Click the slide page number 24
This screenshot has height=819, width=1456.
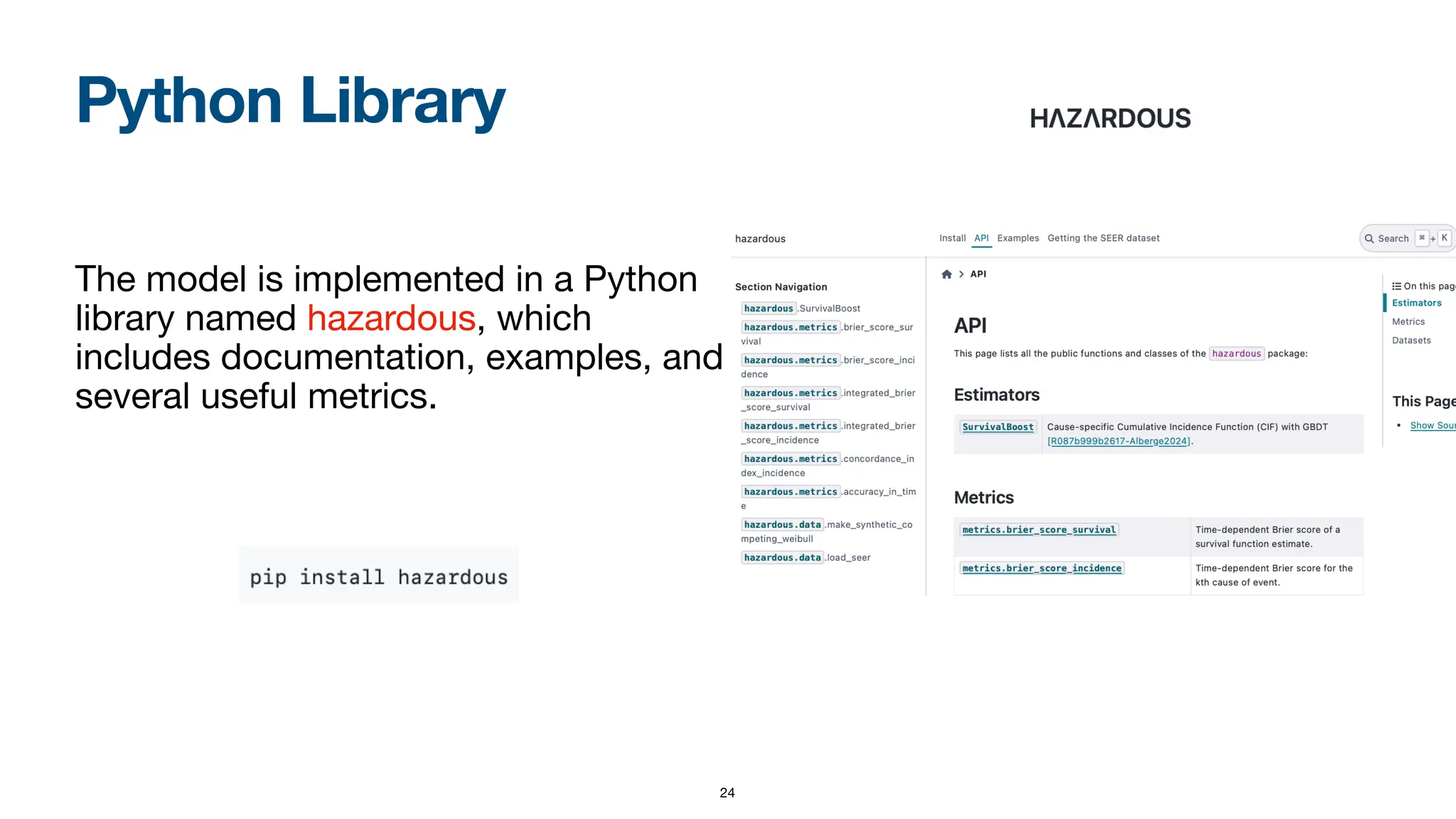pos(727,793)
